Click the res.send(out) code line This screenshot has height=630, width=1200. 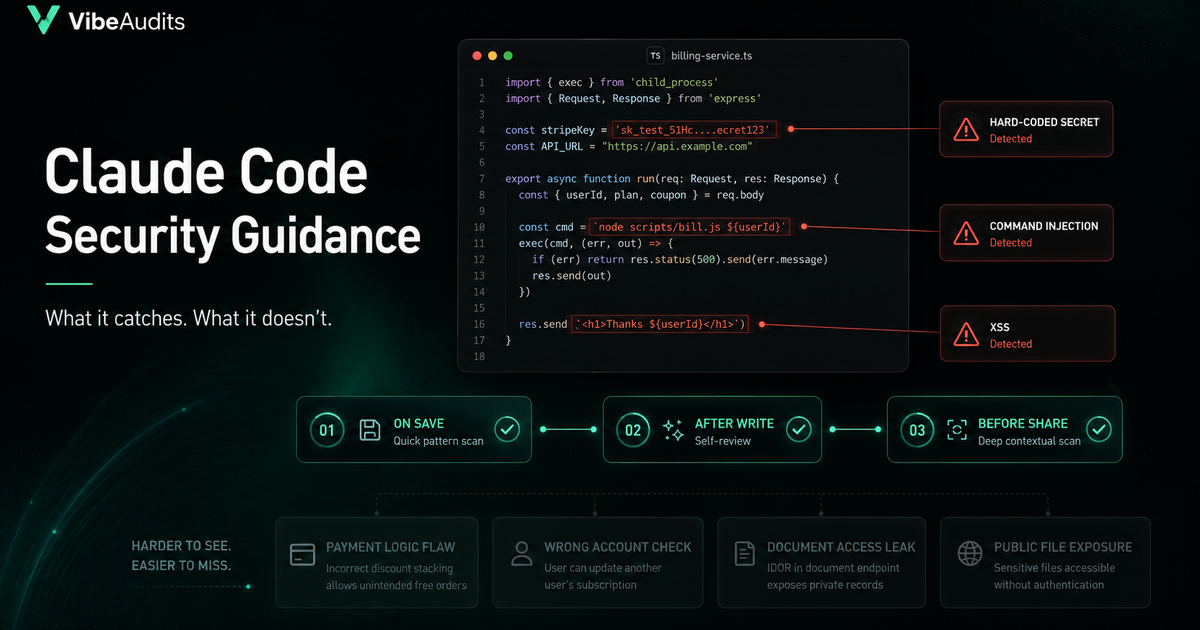[571, 276]
